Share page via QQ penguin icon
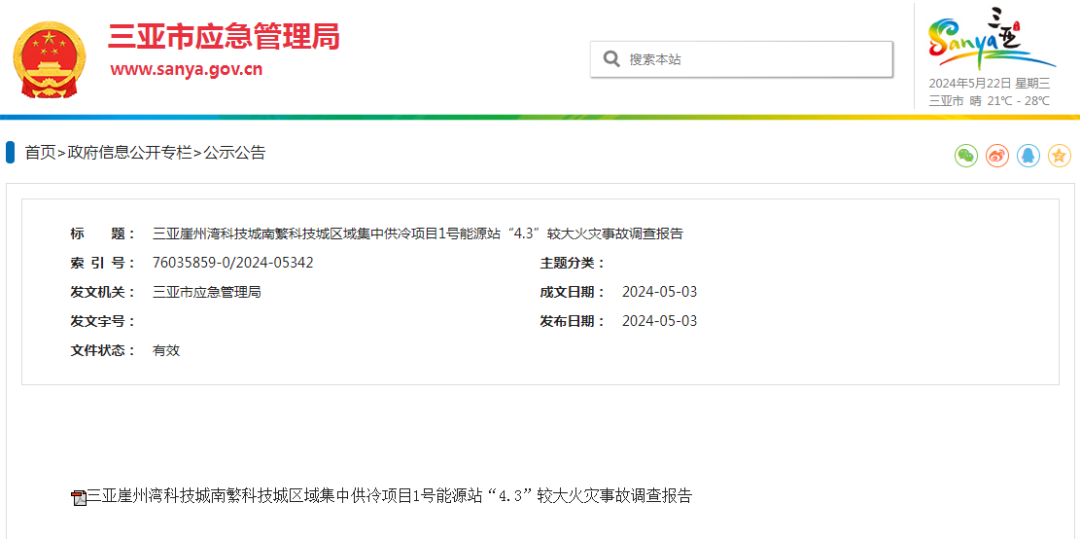 pyautogui.click(x=1028, y=155)
